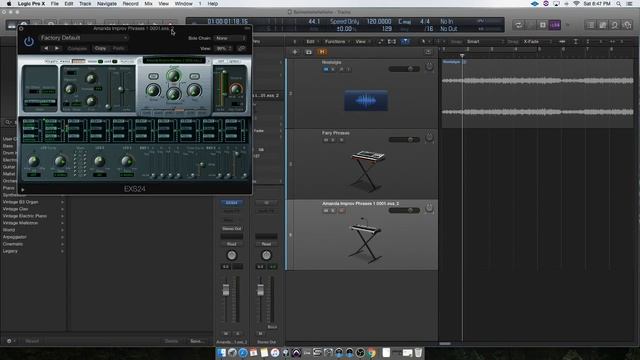Viewport: 640px width, 360px height.
Task: Open the Navigate menu
Action: [107, 4]
